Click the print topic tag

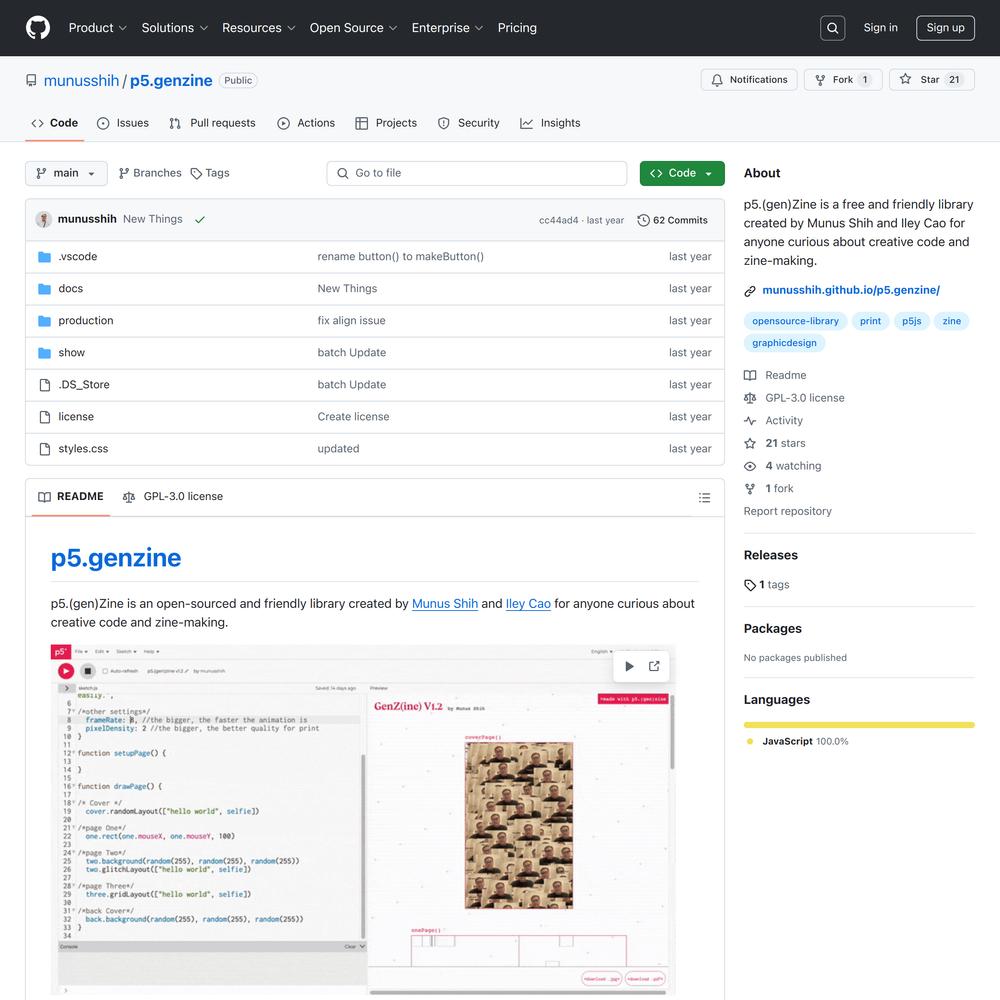pos(870,321)
